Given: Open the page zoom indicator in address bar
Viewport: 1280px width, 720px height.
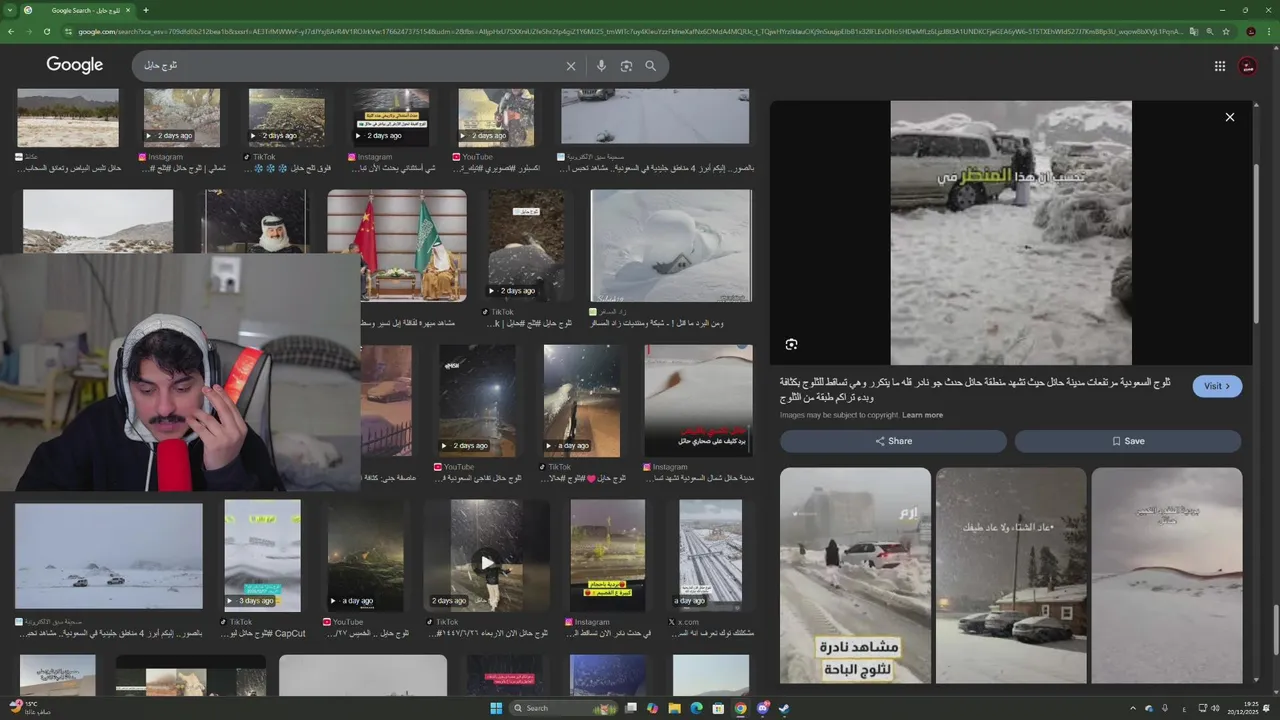Looking at the screenshot, I should point(1209,32).
